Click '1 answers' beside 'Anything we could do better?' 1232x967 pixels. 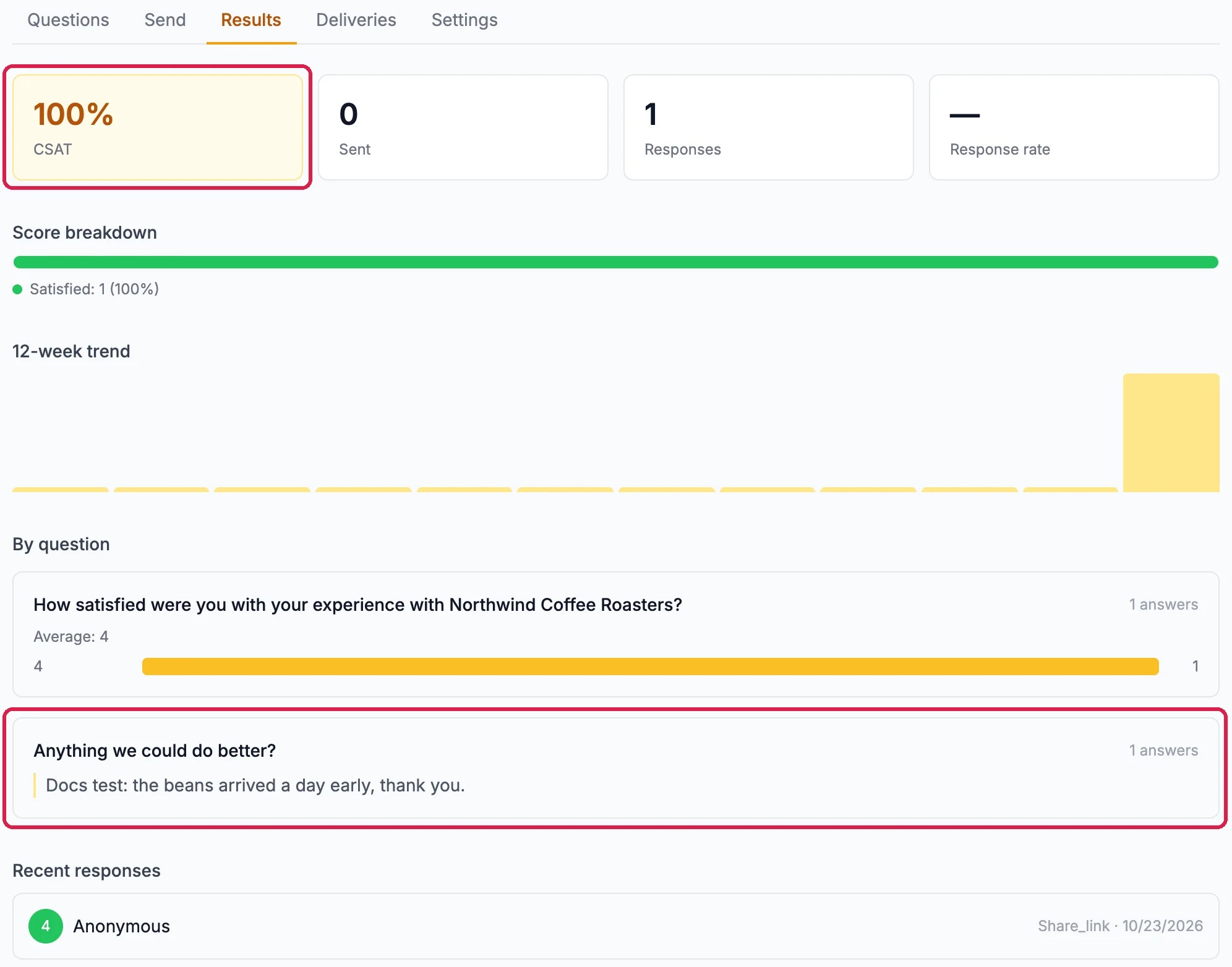[x=1163, y=751]
